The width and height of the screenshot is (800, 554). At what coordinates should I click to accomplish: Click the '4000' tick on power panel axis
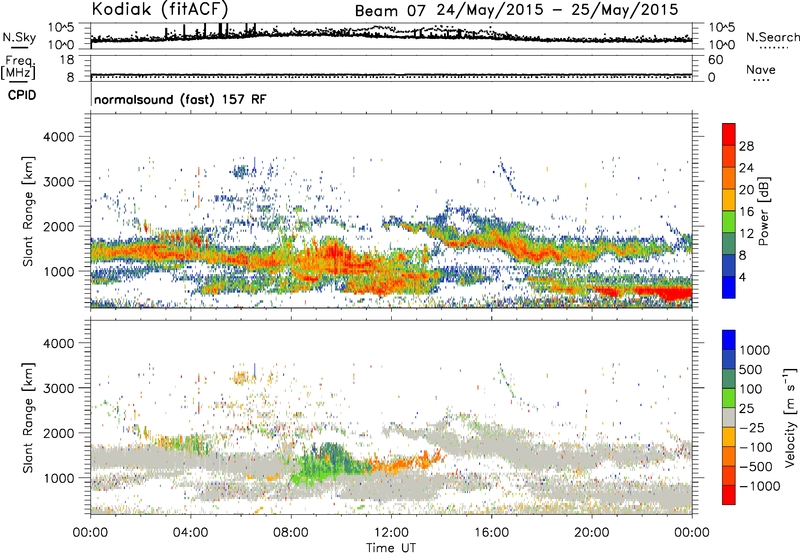coord(58,137)
